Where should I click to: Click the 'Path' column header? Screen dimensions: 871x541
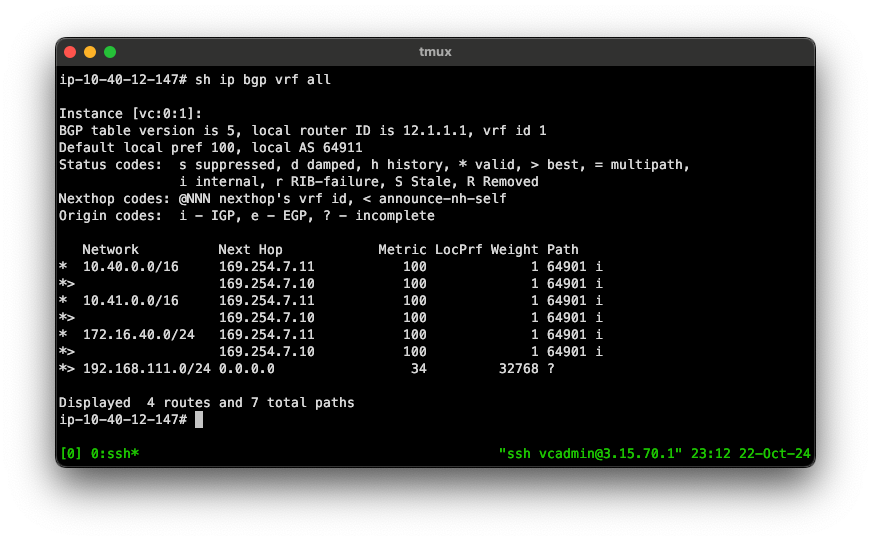(x=563, y=249)
